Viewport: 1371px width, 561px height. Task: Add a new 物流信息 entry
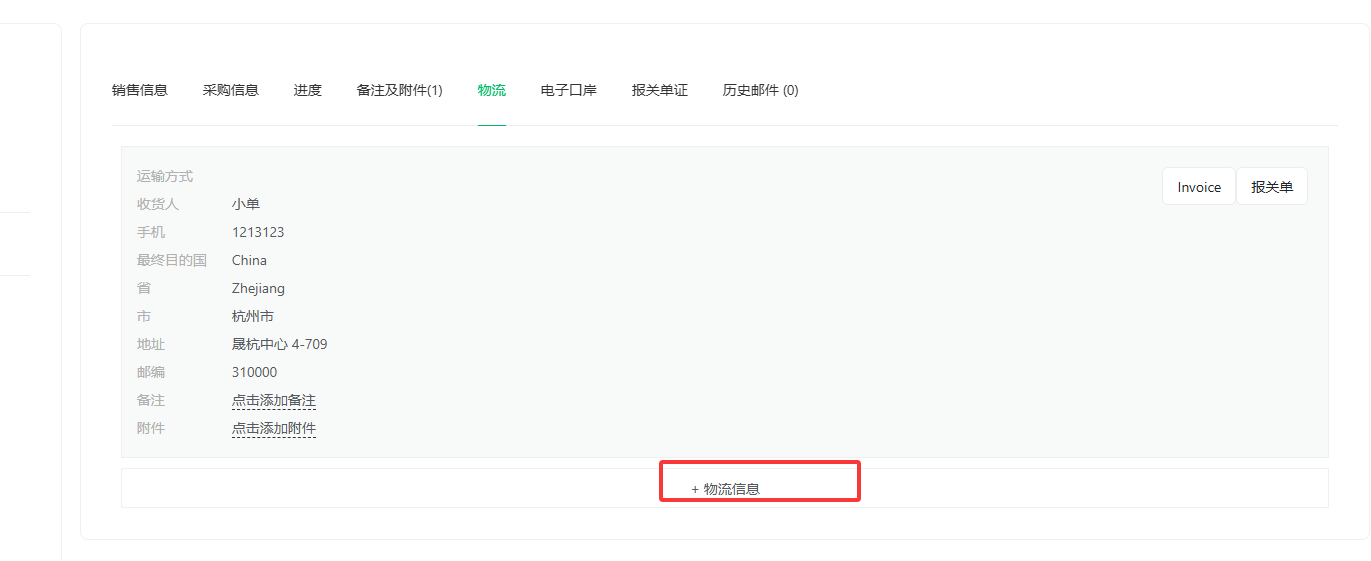(725, 488)
